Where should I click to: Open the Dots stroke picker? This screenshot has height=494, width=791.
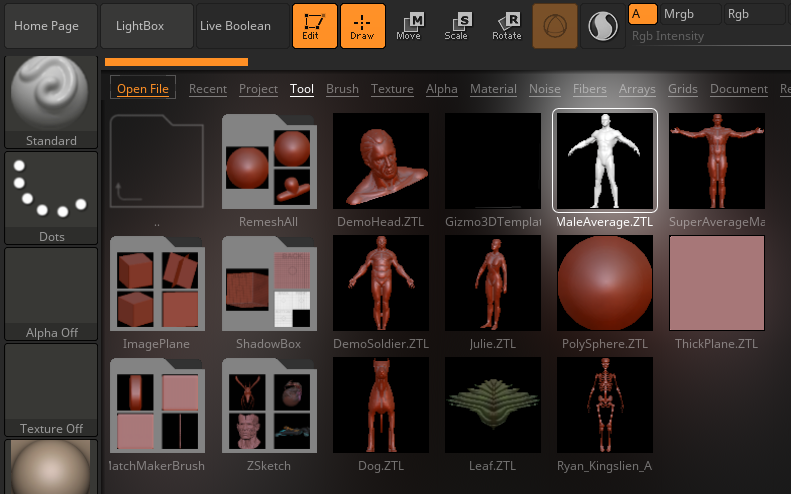[x=51, y=198]
